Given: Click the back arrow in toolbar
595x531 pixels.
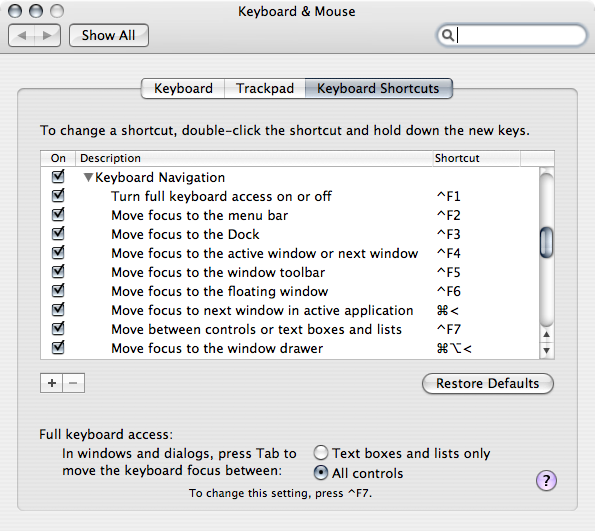Looking at the screenshot, I should point(22,36).
